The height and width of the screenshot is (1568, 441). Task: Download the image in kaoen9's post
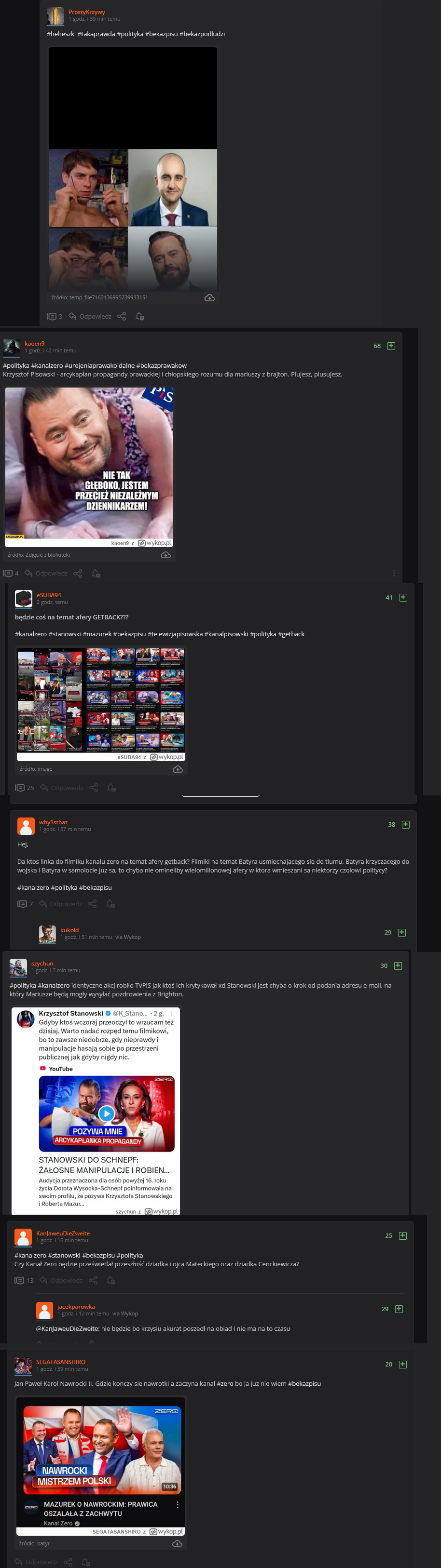(165, 555)
